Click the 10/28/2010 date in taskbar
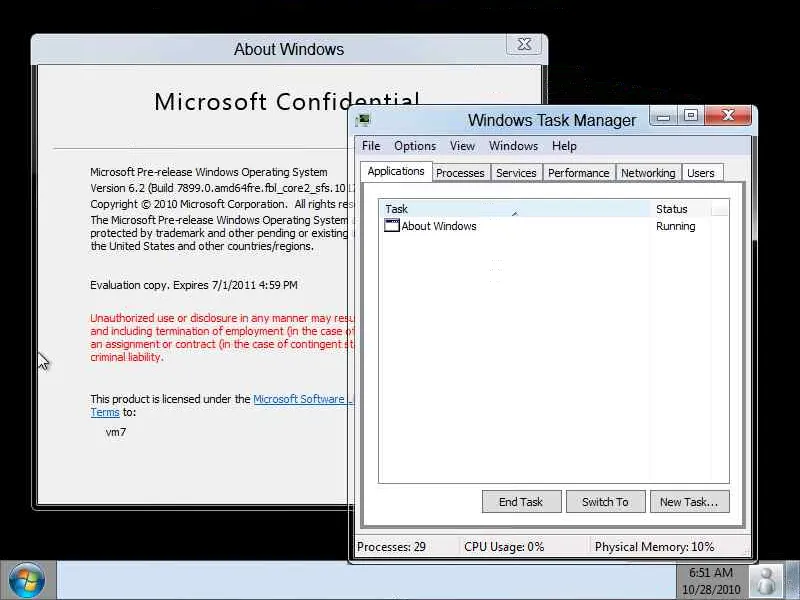Screen dimensions: 800x600 [711, 589]
